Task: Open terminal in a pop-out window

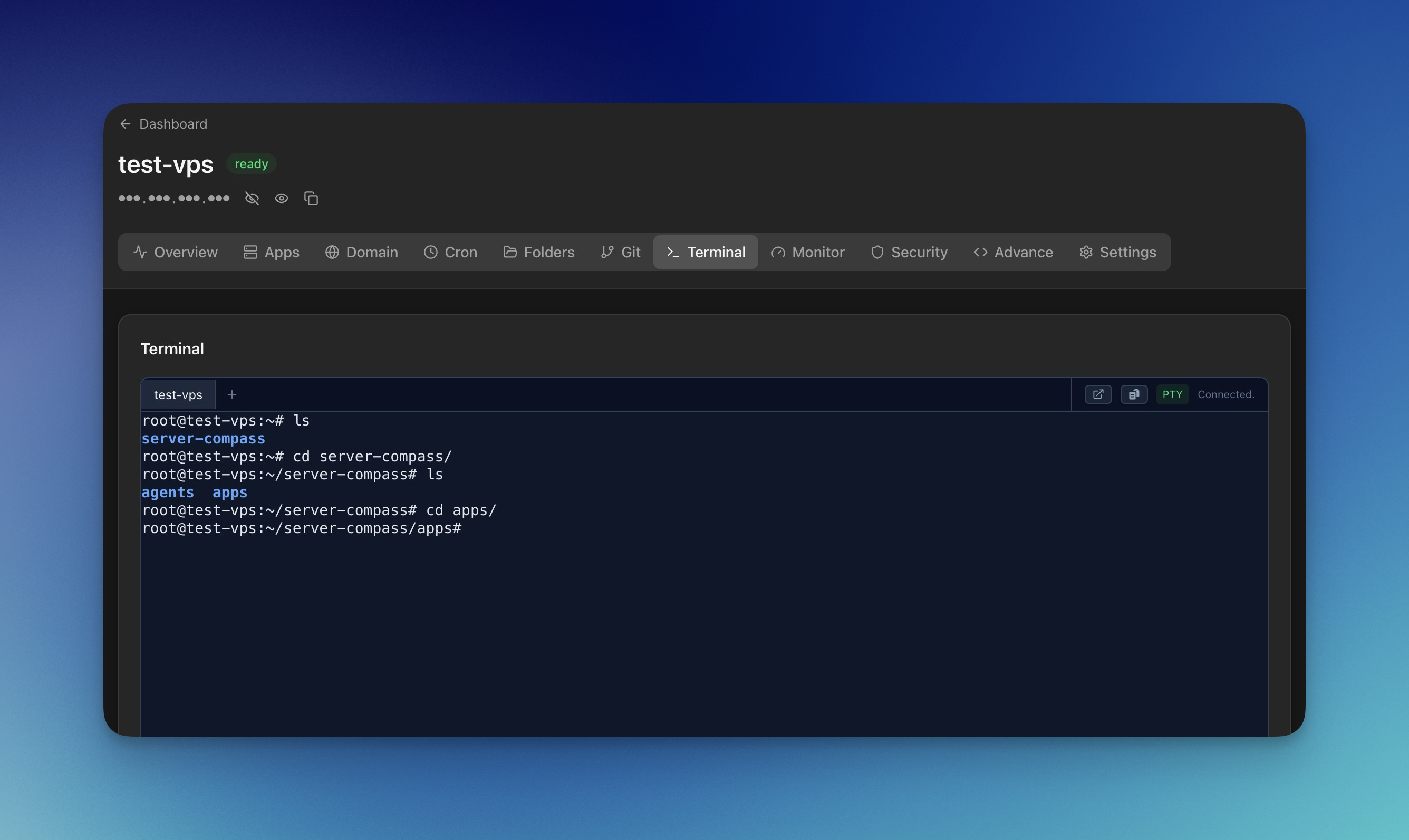Action: point(1098,394)
